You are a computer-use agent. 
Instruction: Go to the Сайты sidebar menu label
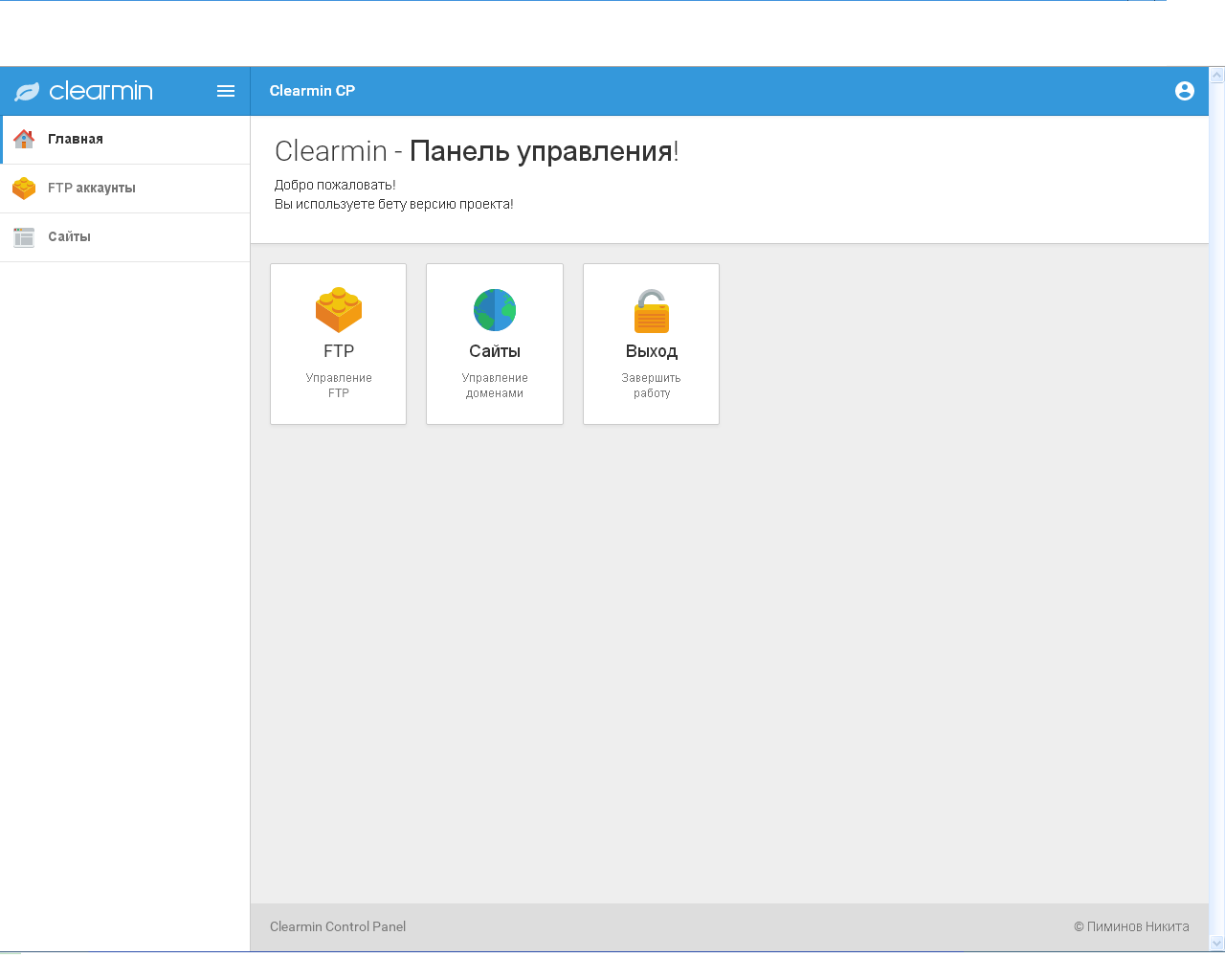click(70, 237)
